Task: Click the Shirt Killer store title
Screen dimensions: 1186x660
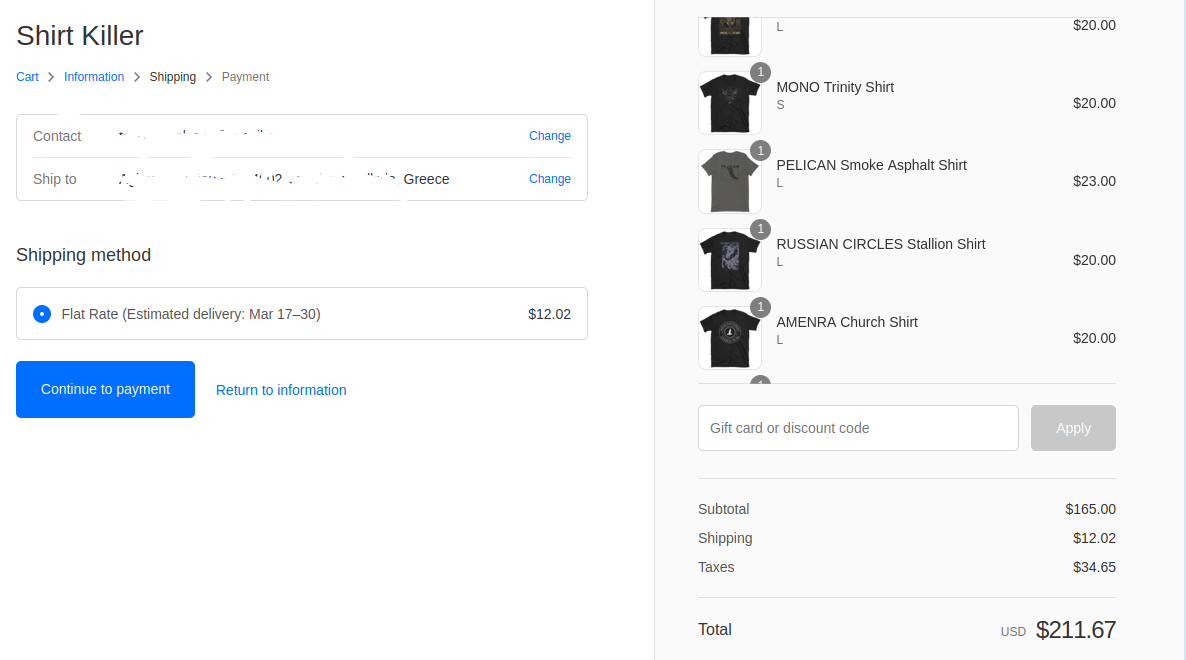Action: tap(80, 36)
